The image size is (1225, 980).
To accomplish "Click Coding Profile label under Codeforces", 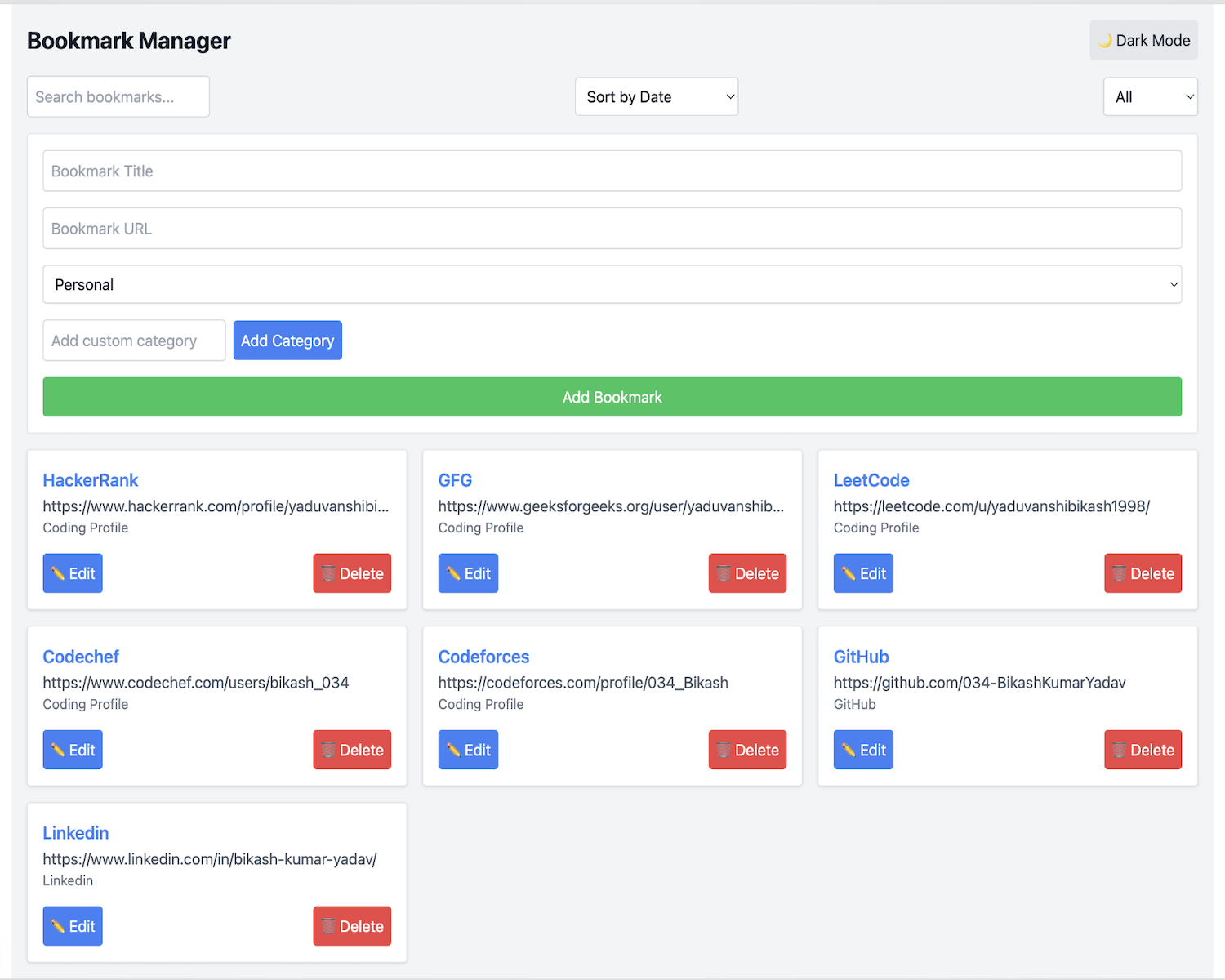I will pos(481,704).
